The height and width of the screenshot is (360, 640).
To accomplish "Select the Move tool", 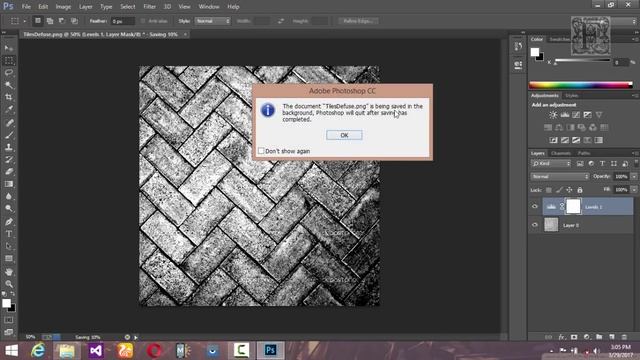I will point(9,48).
